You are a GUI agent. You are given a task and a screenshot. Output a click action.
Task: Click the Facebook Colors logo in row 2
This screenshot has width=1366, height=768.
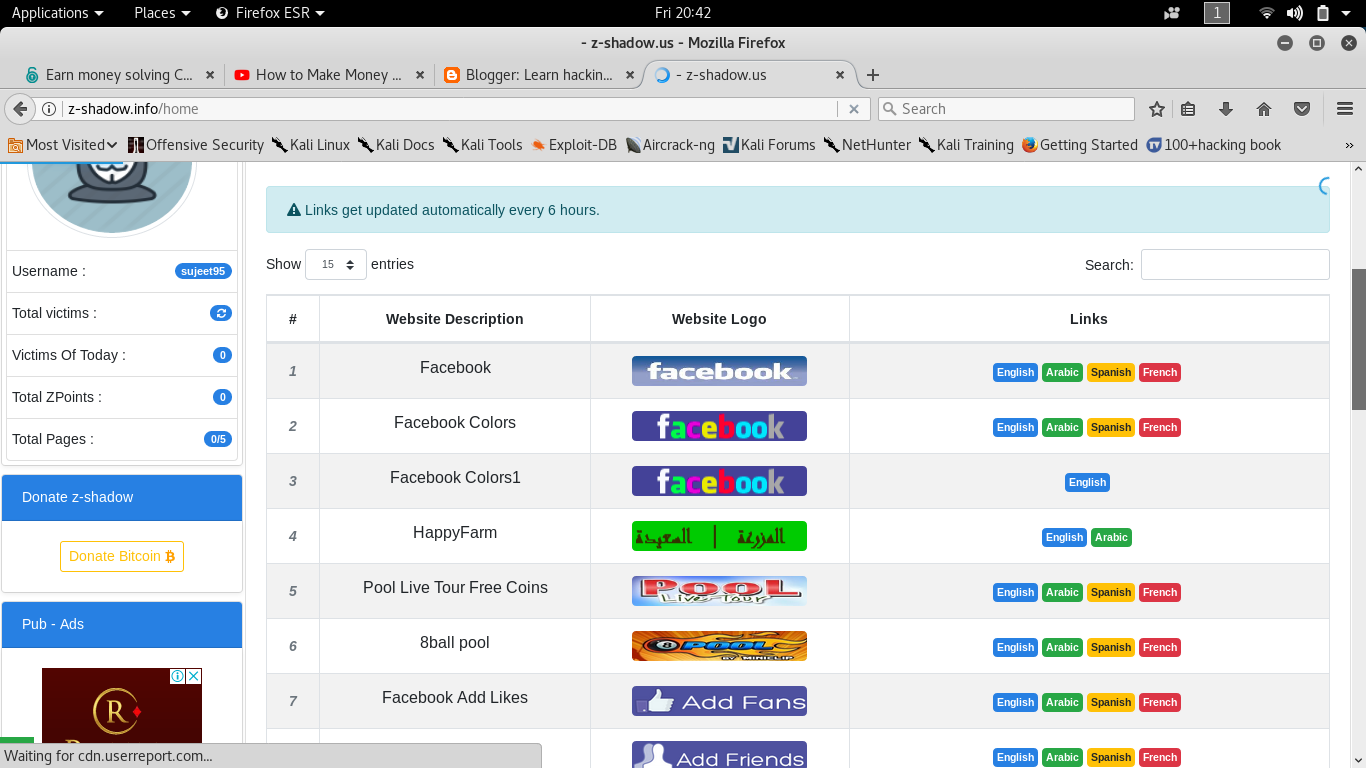pos(719,426)
